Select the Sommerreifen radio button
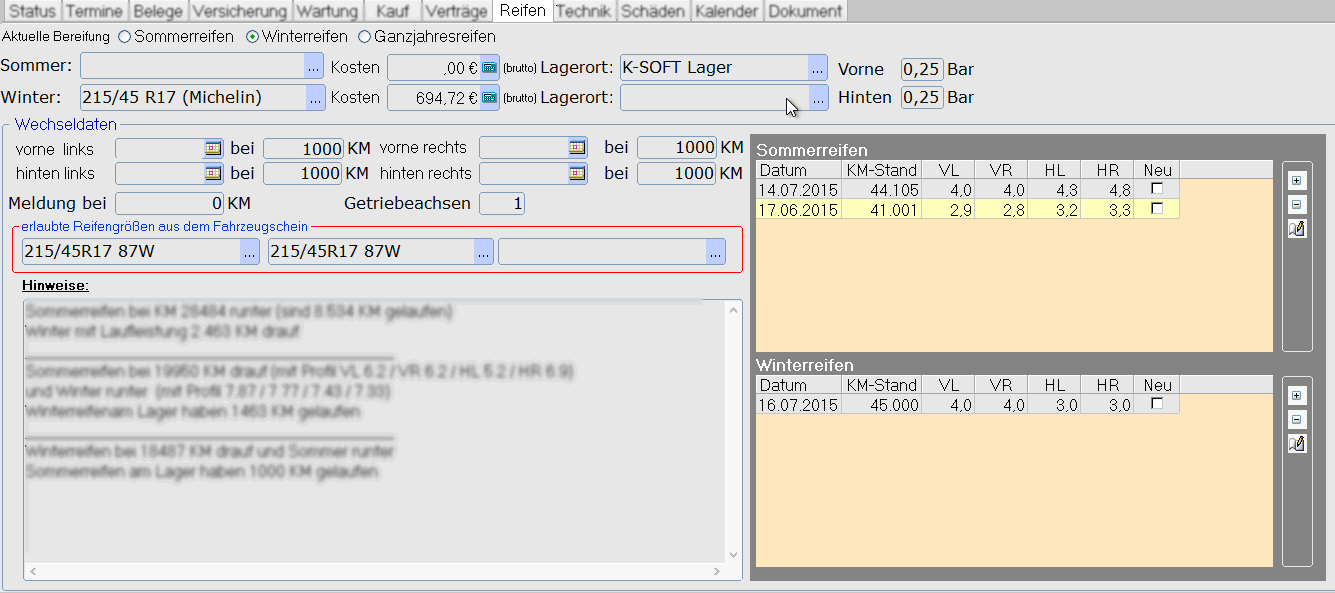The image size is (1335, 593). 125,37
